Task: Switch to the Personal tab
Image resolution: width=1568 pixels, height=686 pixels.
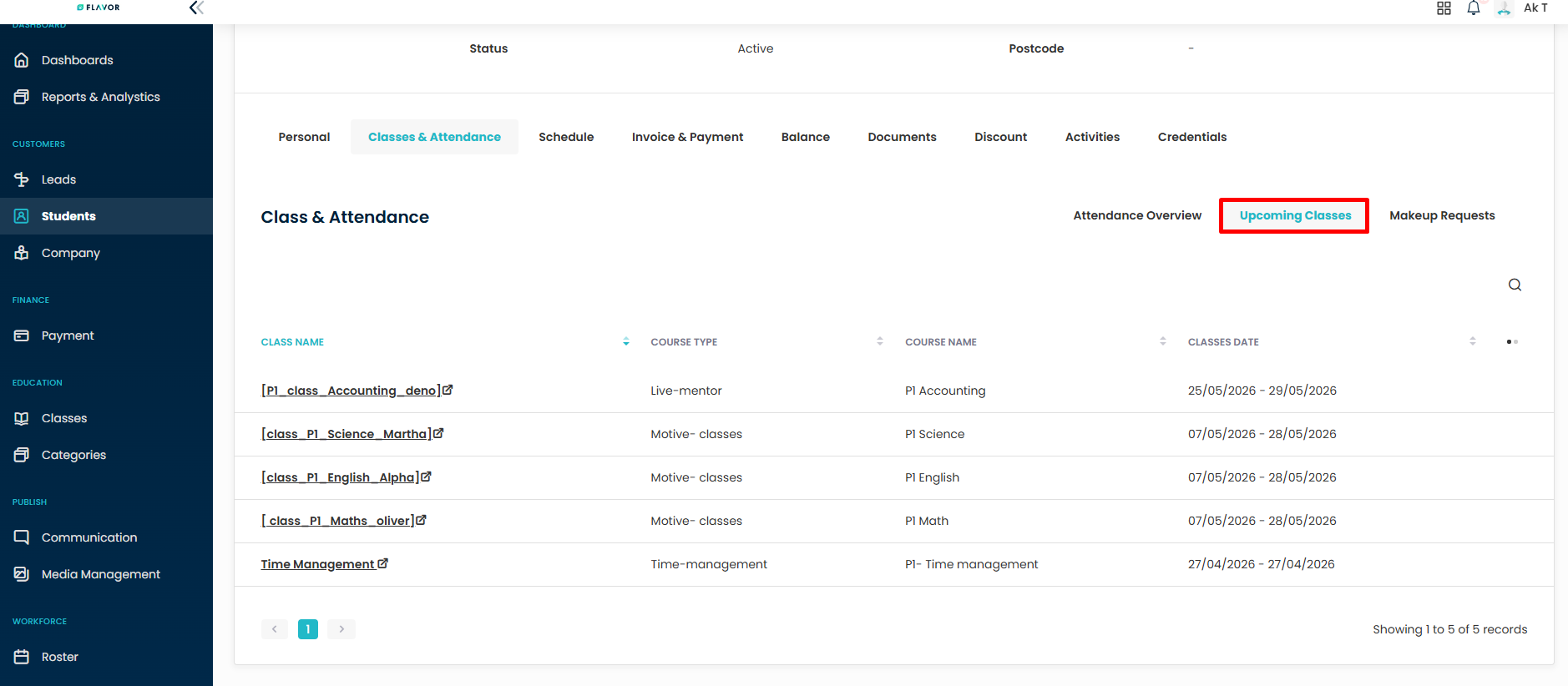Action: point(304,137)
